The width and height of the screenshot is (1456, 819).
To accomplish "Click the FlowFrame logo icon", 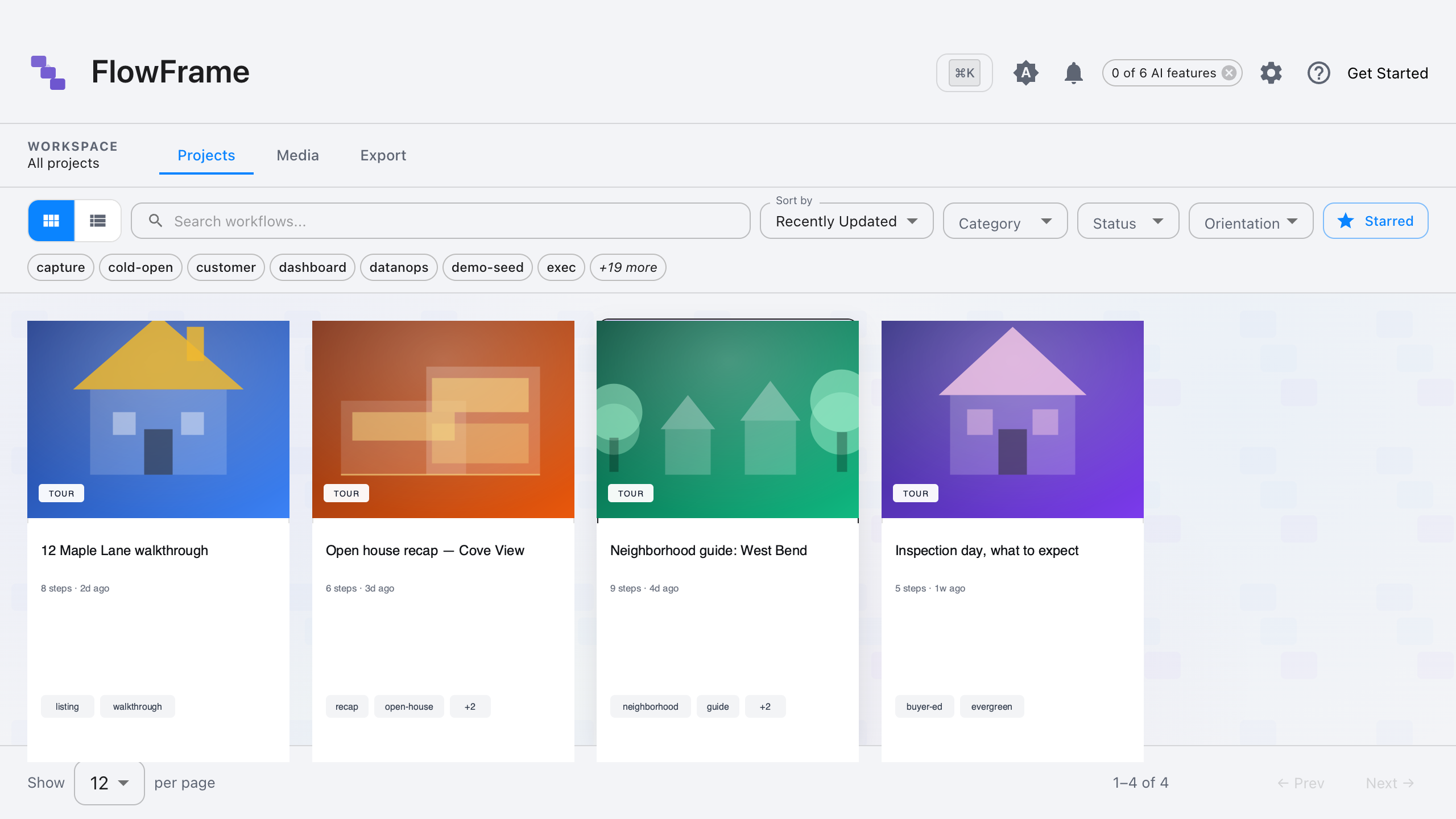I will (x=48, y=73).
